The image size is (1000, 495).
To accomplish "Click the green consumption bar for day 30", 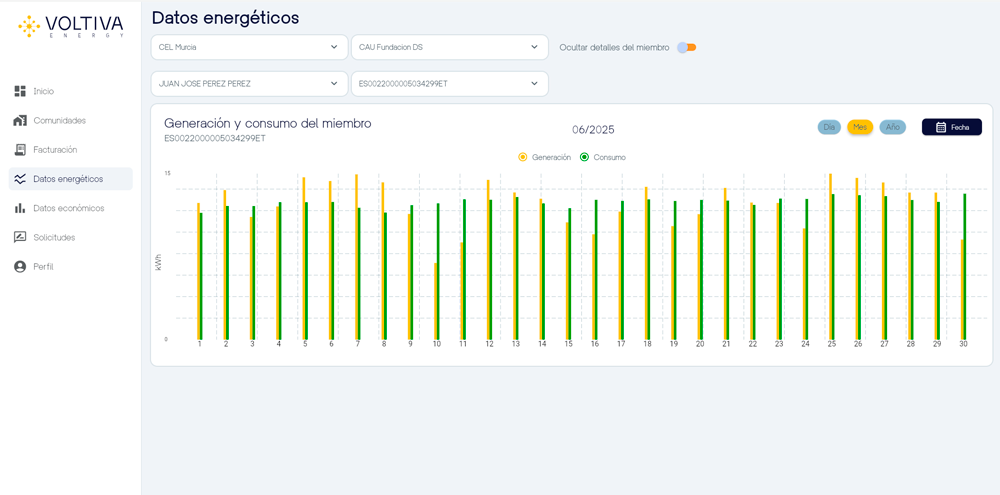I will click(x=965, y=266).
